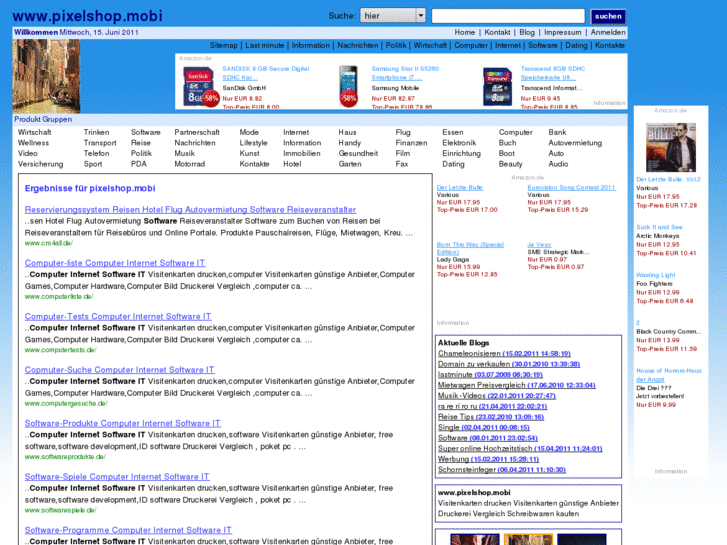Image resolution: width=727 pixels, height=545 pixels.
Task: Open Software-Produkte Computer Internet Software IT result
Action: tap(122, 423)
